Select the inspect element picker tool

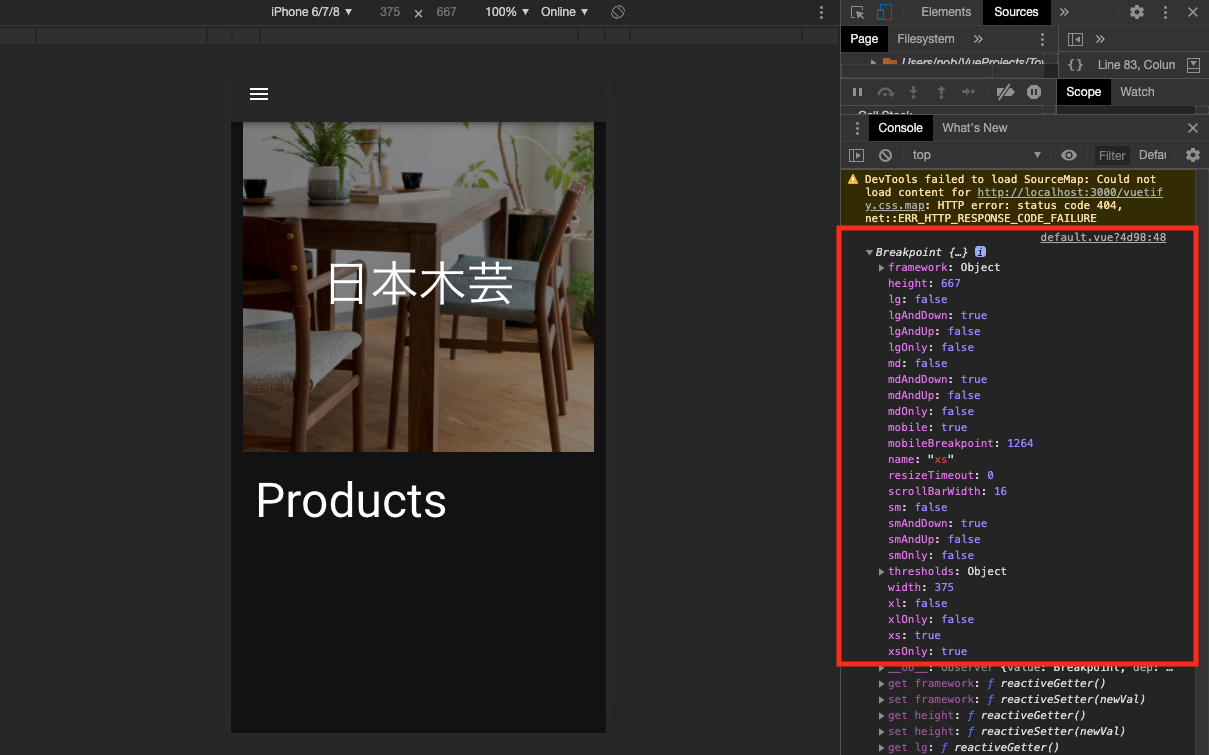coord(857,12)
